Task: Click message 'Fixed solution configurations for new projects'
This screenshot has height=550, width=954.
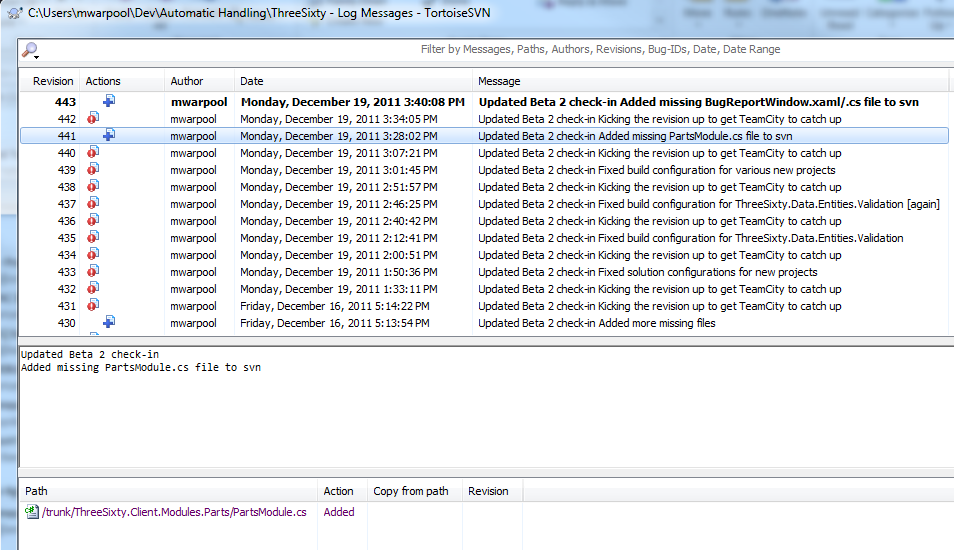Action: pyautogui.click(x=647, y=273)
